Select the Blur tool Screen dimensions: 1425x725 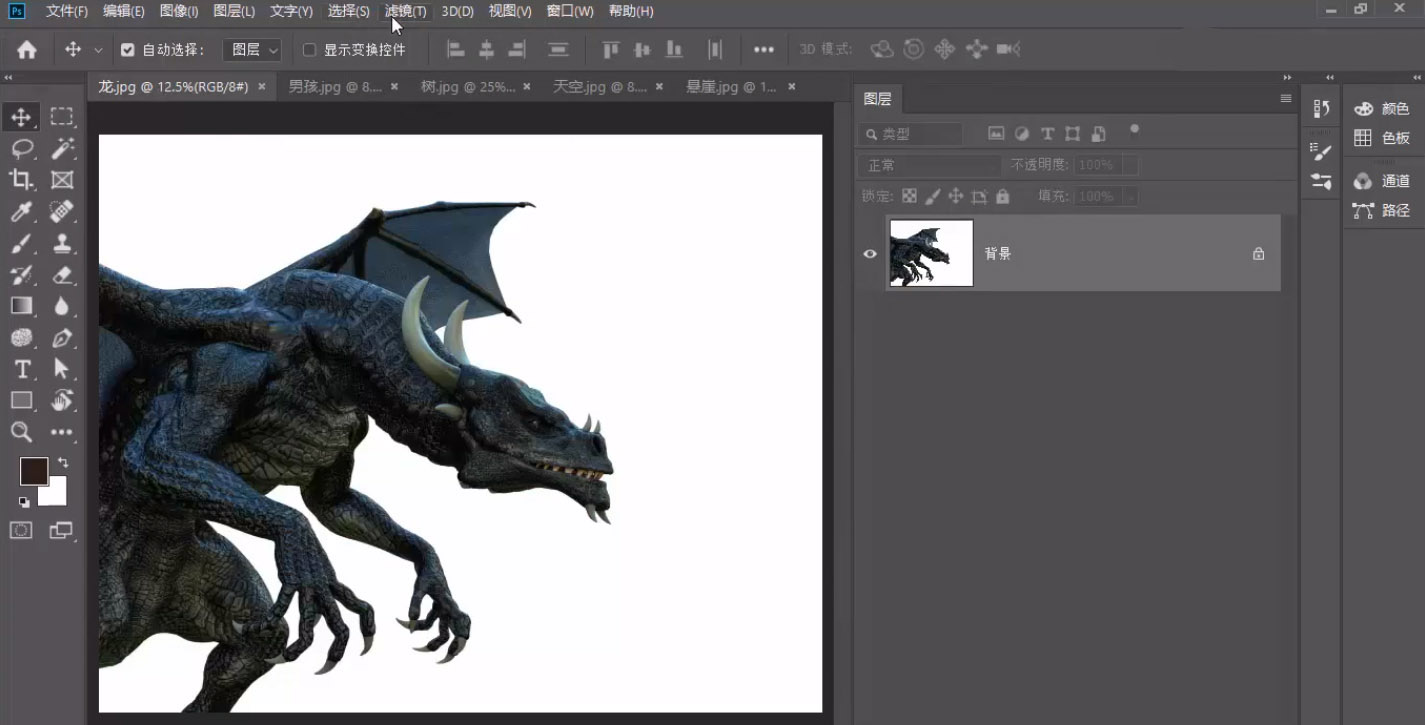tap(62, 306)
